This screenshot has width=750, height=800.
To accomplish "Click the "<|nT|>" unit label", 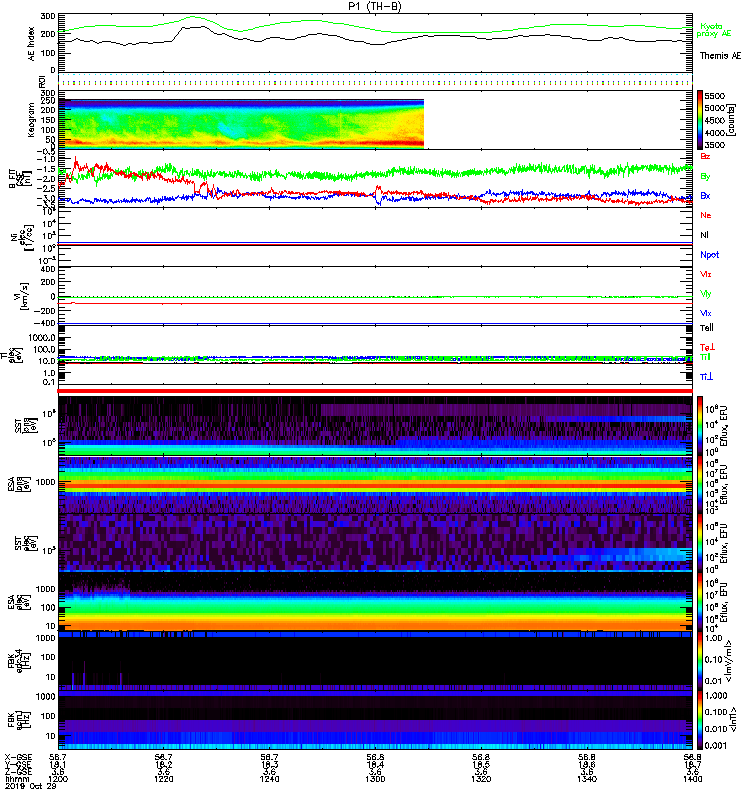I will pos(733,719).
